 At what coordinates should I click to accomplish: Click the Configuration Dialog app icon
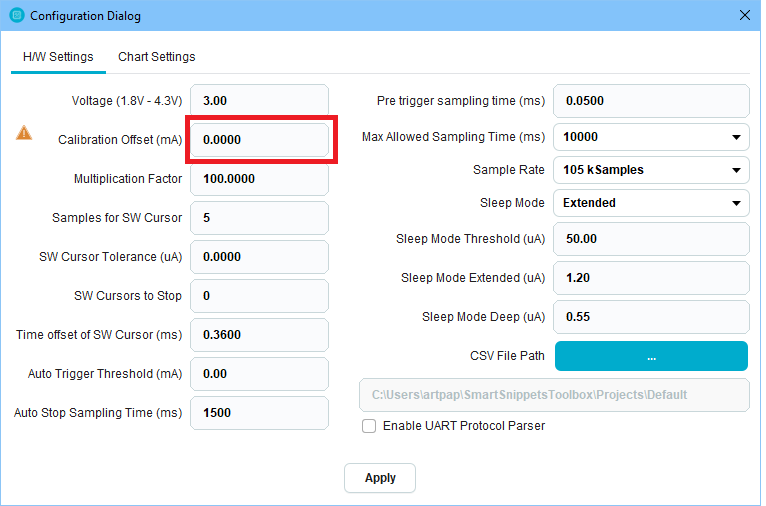coord(17,15)
